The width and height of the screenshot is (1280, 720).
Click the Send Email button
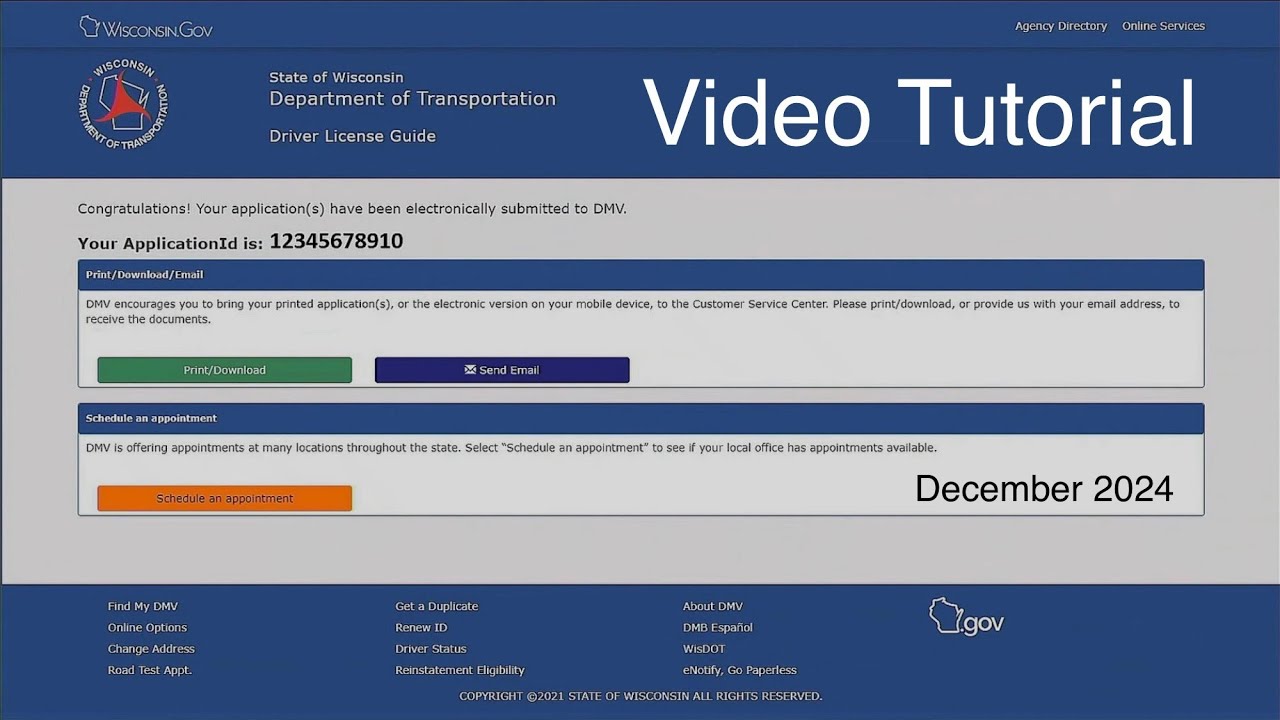tap(502, 370)
